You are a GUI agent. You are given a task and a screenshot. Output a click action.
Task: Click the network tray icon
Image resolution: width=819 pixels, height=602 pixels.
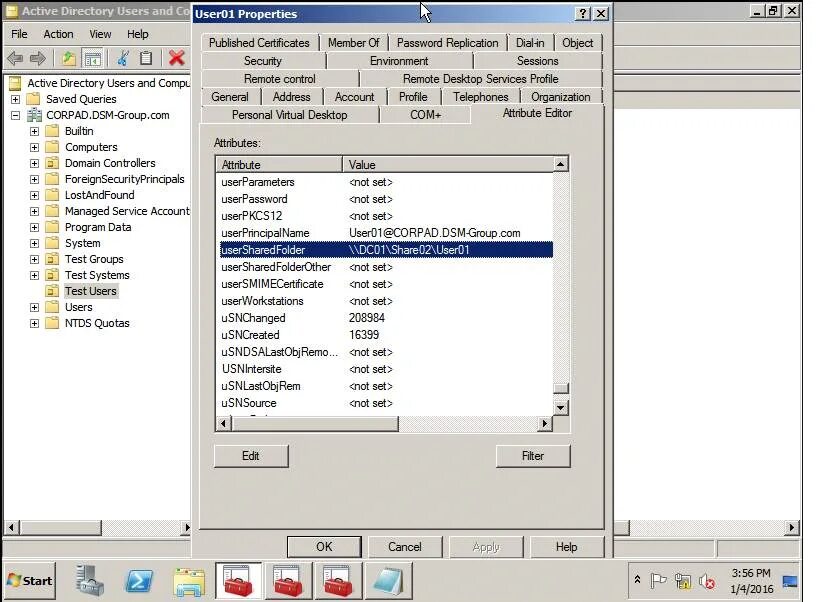pyautogui.click(x=683, y=581)
